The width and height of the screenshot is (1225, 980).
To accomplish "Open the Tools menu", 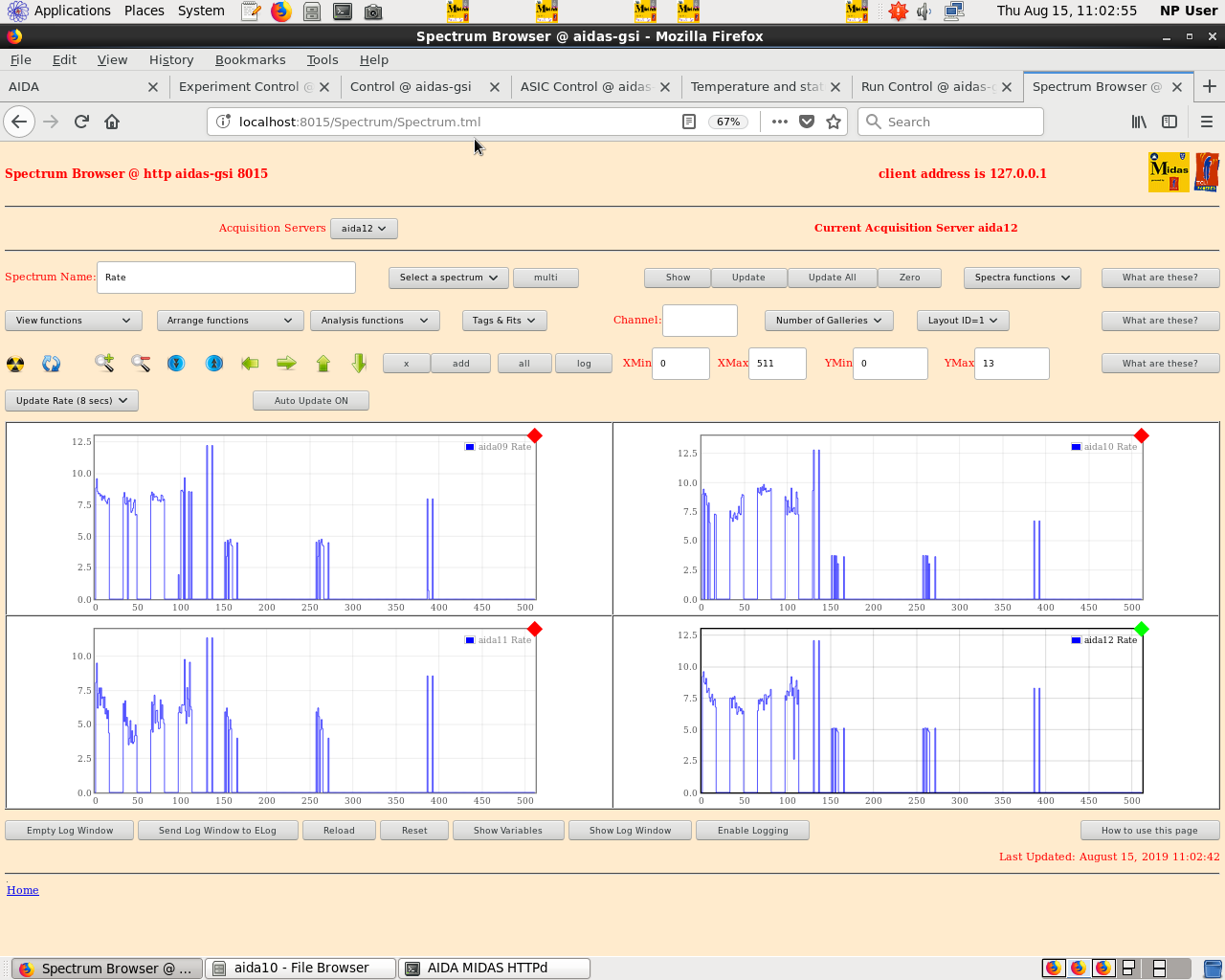I will click(x=323, y=59).
